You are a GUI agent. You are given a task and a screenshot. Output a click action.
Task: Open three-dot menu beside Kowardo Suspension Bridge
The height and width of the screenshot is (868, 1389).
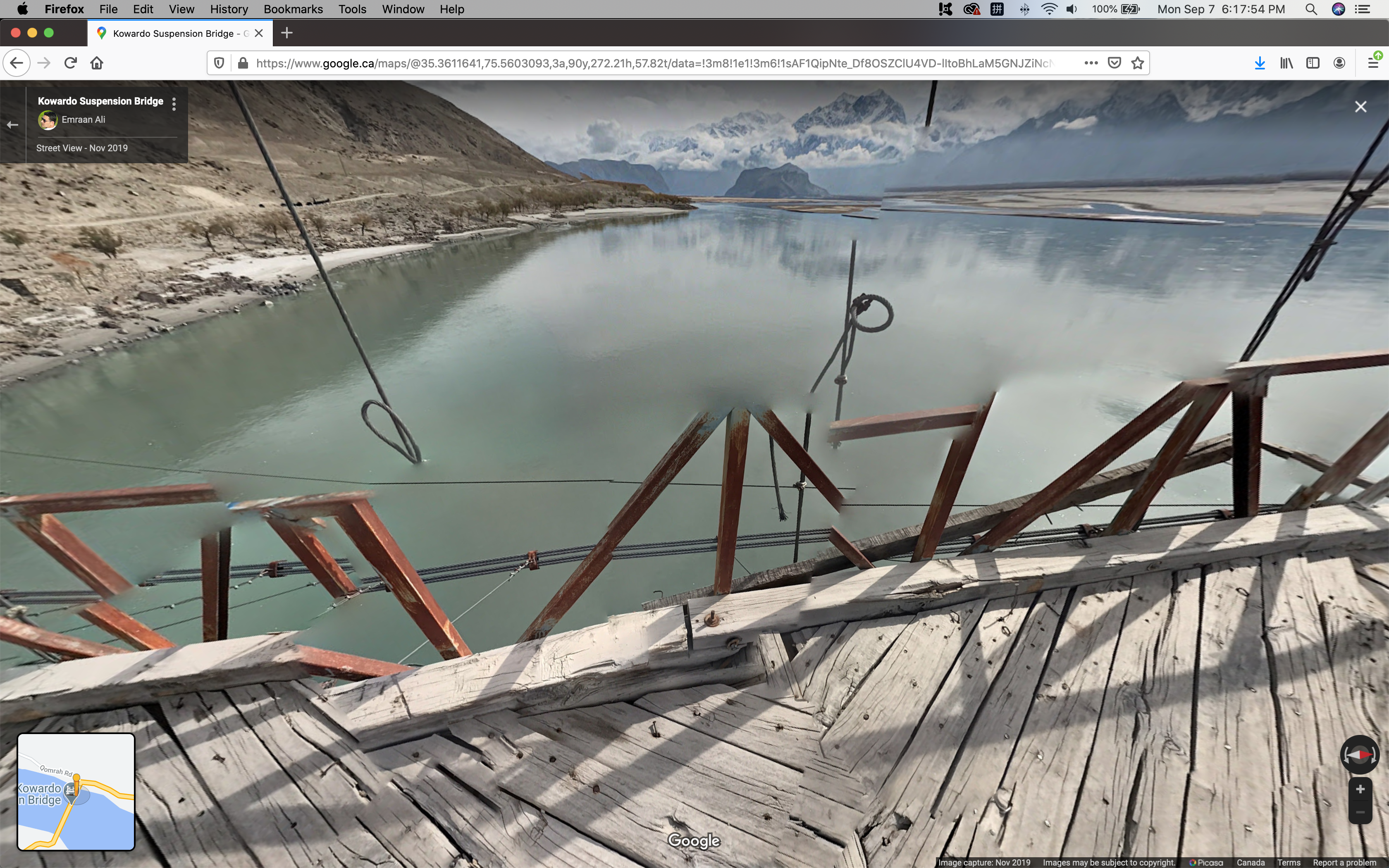tap(174, 103)
